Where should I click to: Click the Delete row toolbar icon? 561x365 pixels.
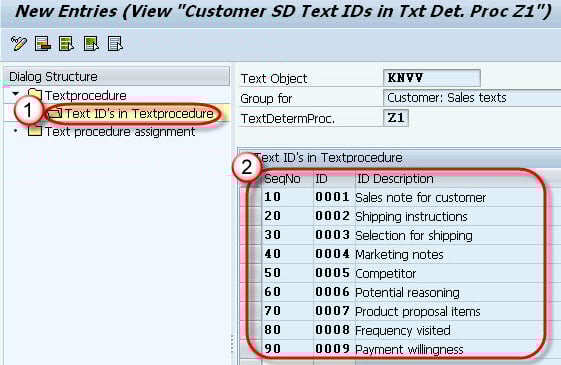[43, 44]
